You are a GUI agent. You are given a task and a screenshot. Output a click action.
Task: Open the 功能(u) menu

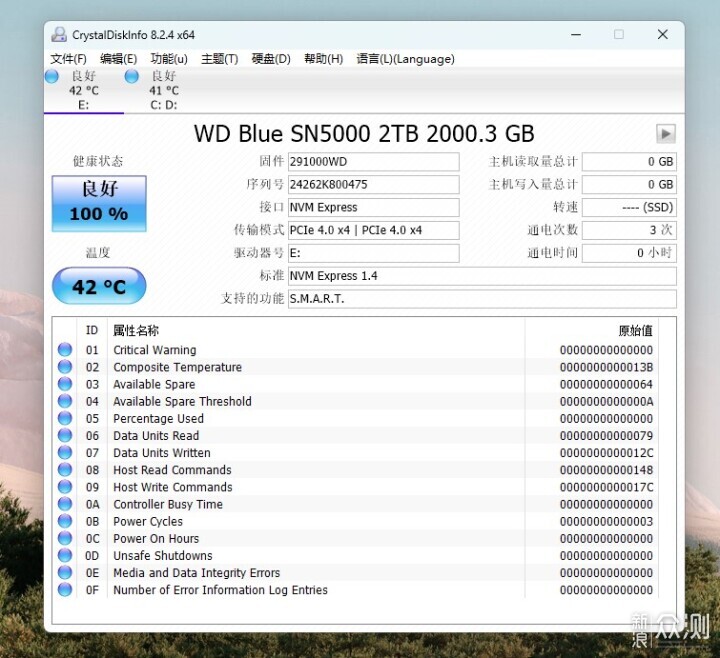click(x=169, y=59)
